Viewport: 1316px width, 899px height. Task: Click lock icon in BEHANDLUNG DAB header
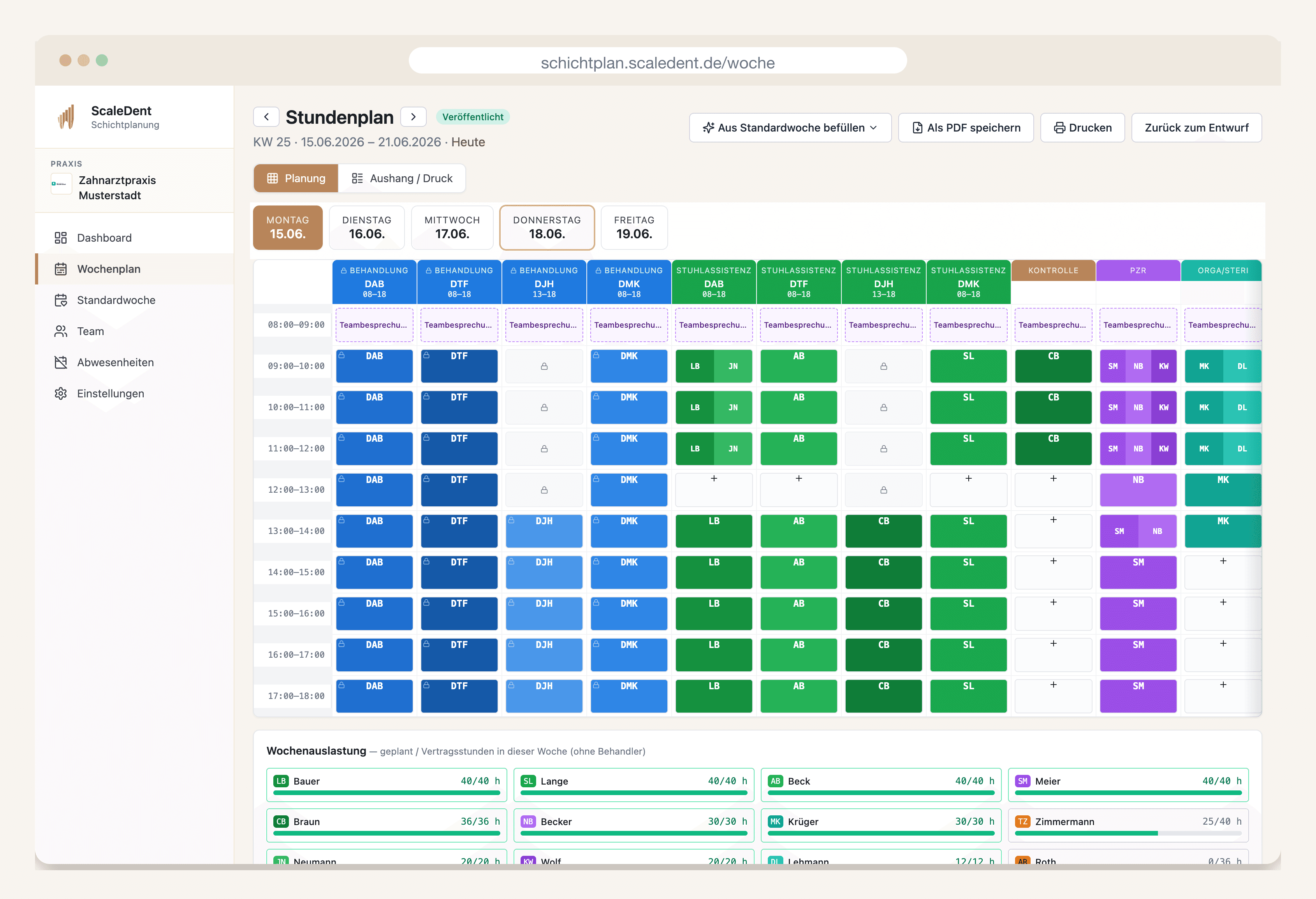pos(344,270)
